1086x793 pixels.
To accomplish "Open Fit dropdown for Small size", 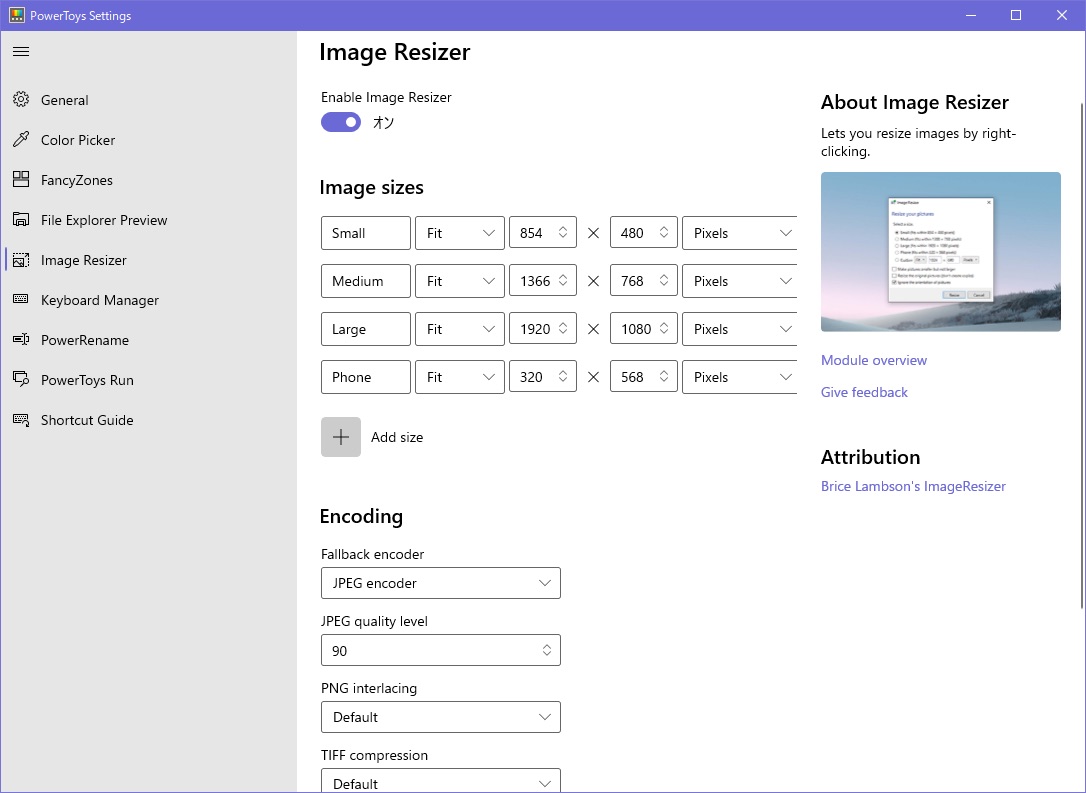I will point(460,233).
